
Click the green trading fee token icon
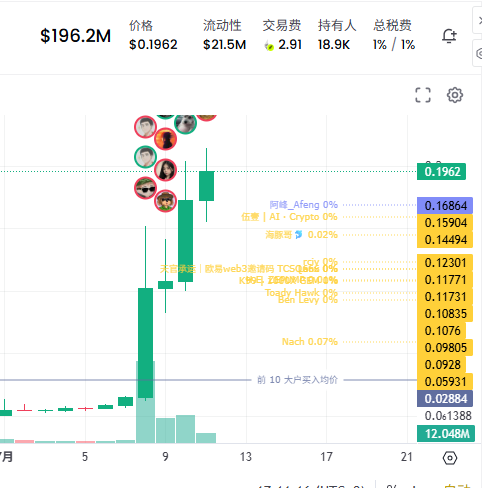269,46
